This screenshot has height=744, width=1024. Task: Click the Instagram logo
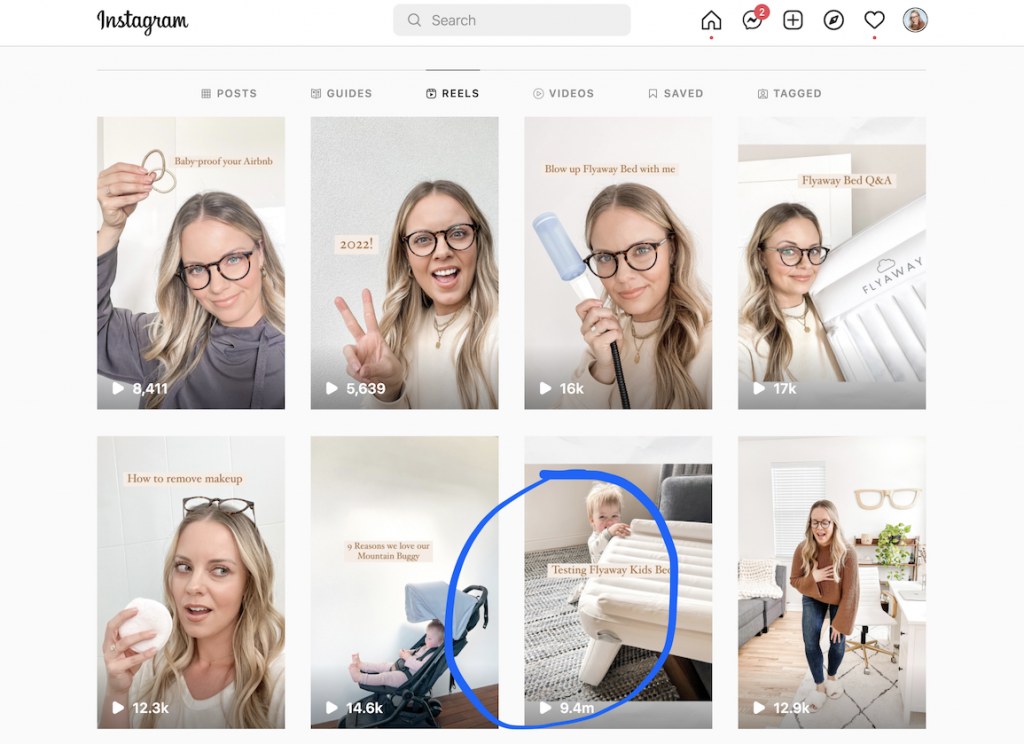pos(142,22)
